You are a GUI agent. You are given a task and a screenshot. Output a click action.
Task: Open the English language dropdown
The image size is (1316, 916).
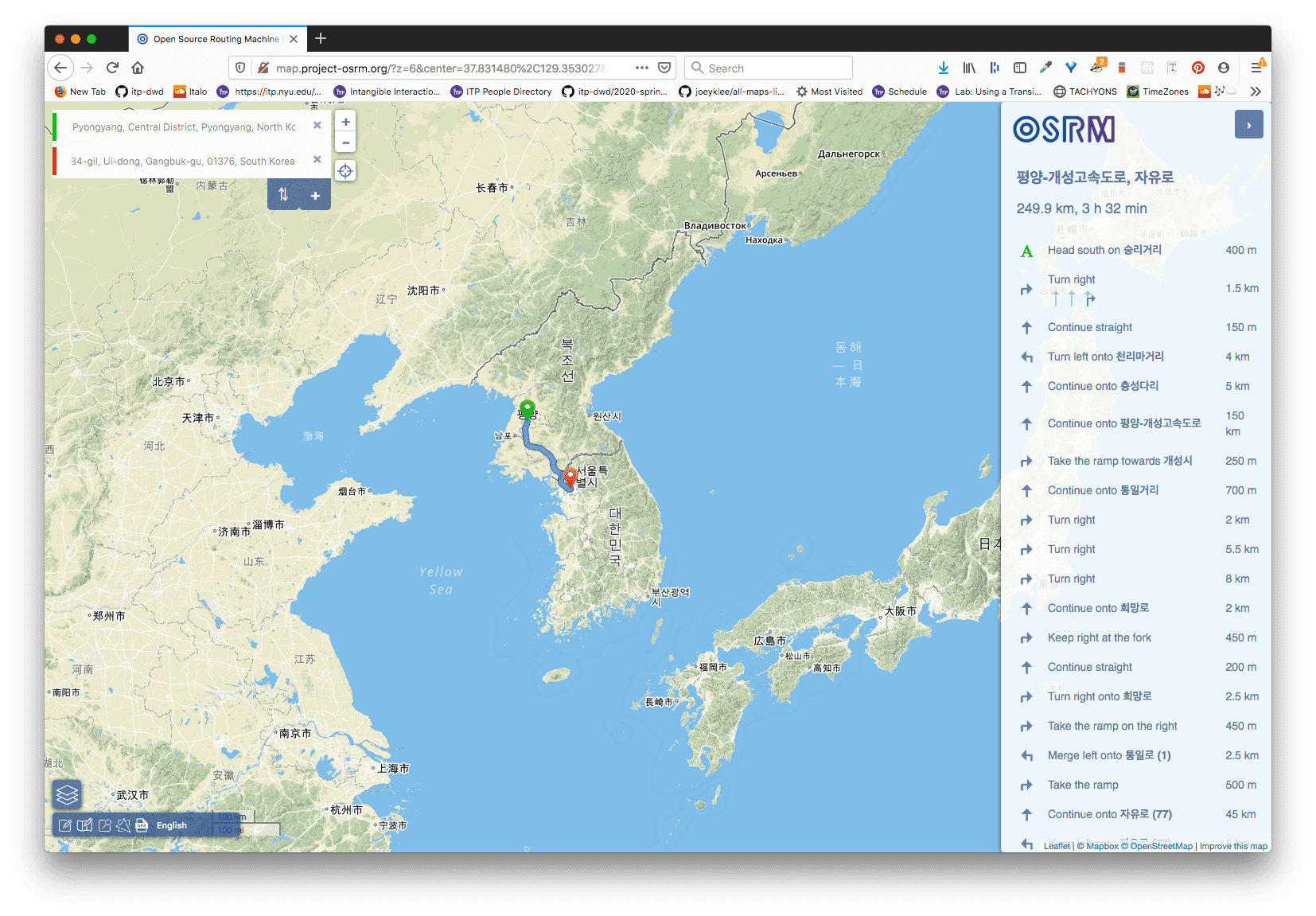172,825
